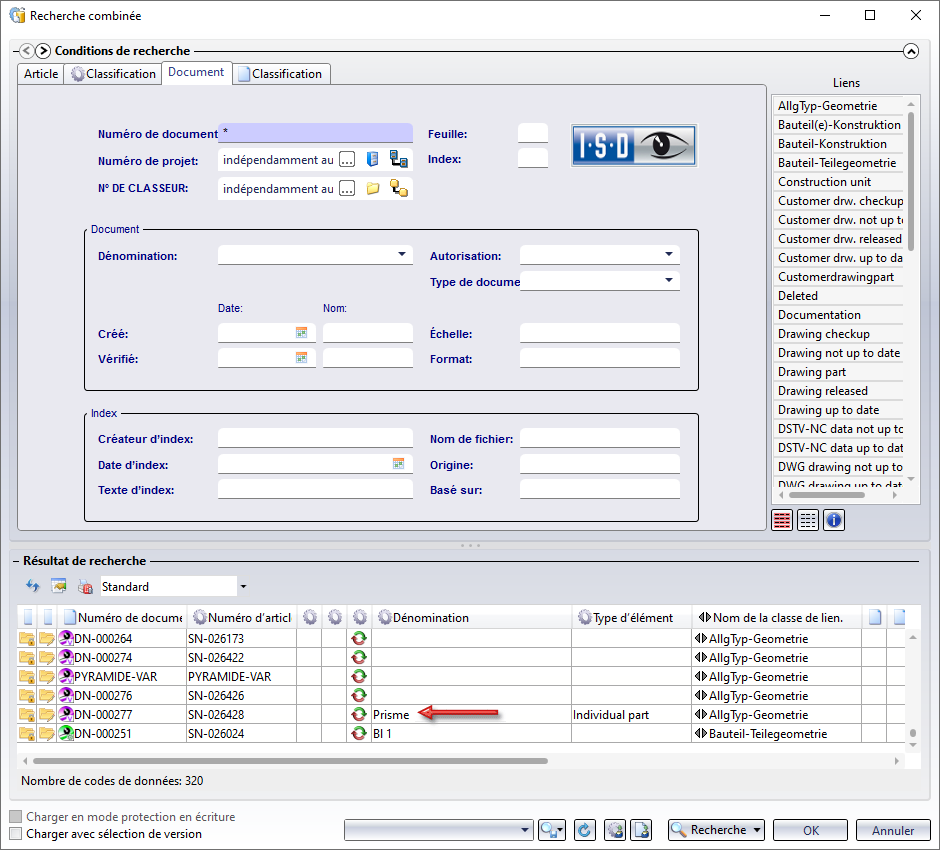
Task: Click the update icon in the DN-000277 row
Action: pyautogui.click(x=358, y=715)
